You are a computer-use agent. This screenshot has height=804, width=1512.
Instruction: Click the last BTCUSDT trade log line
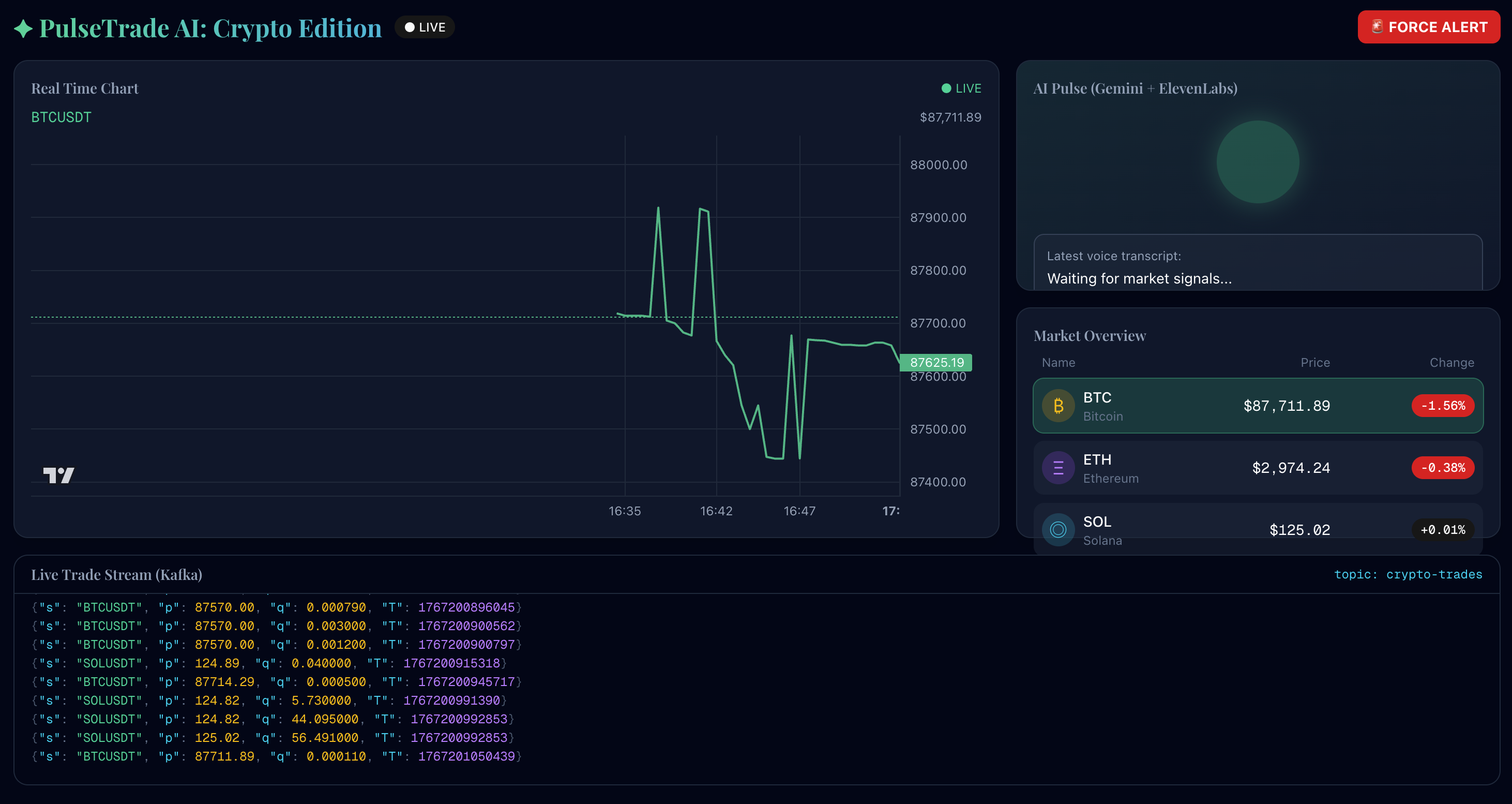tap(277, 756)
